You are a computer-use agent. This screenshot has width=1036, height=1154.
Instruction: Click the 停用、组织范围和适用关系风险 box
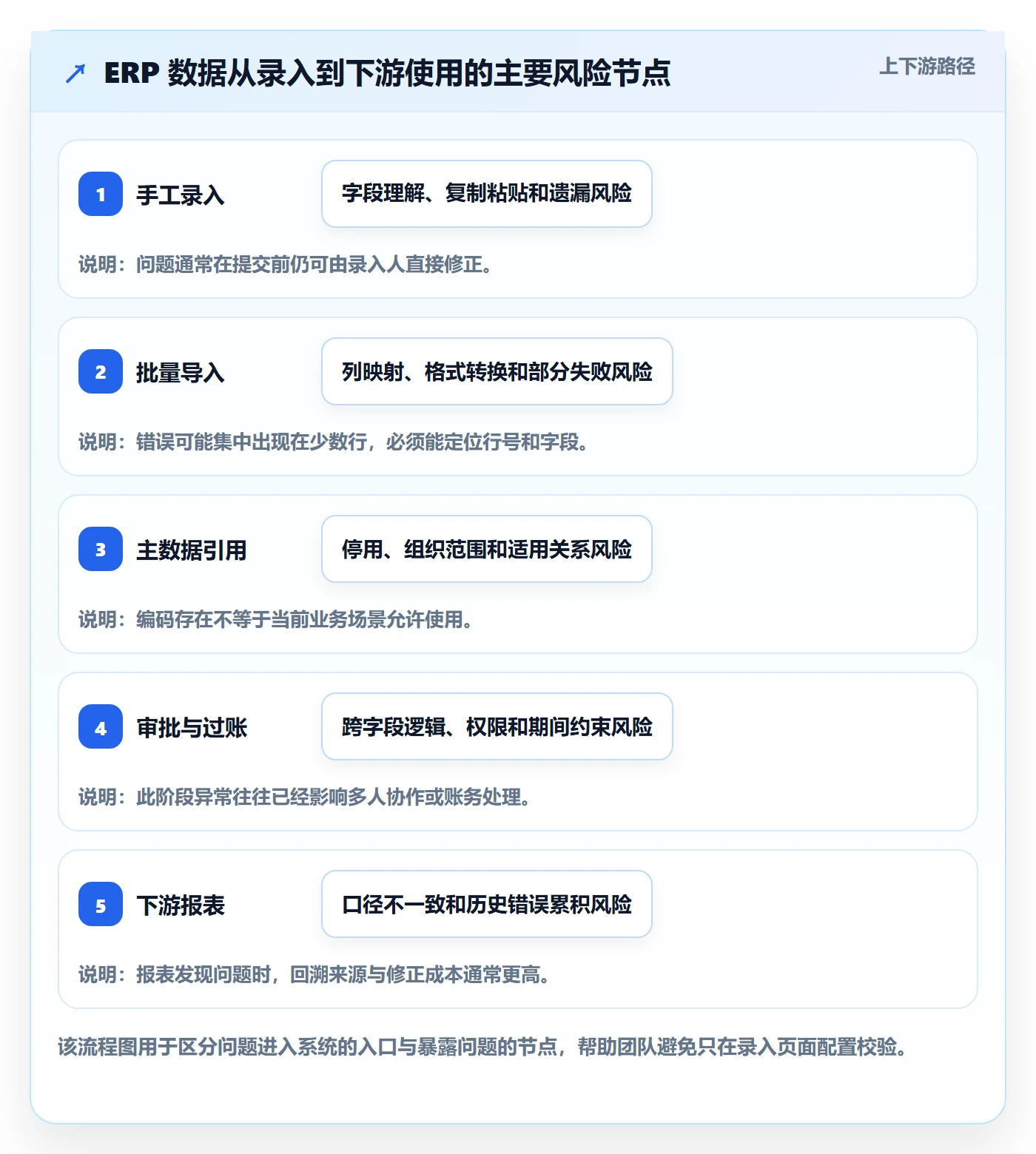(487, 549)
